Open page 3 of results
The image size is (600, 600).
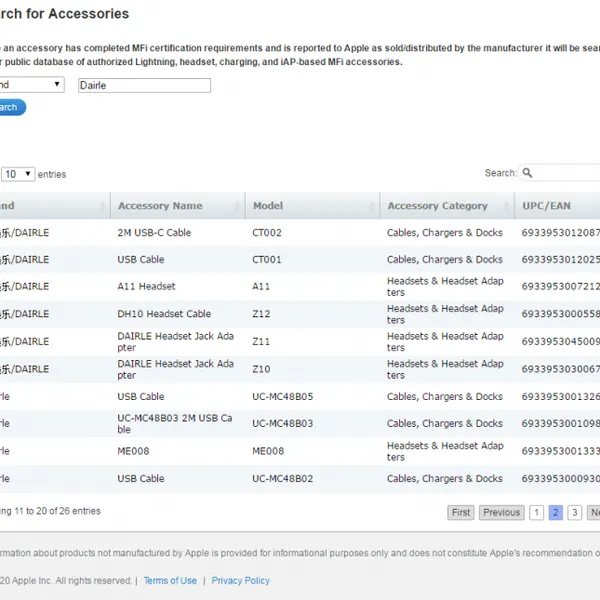click(x=575, y=512)
